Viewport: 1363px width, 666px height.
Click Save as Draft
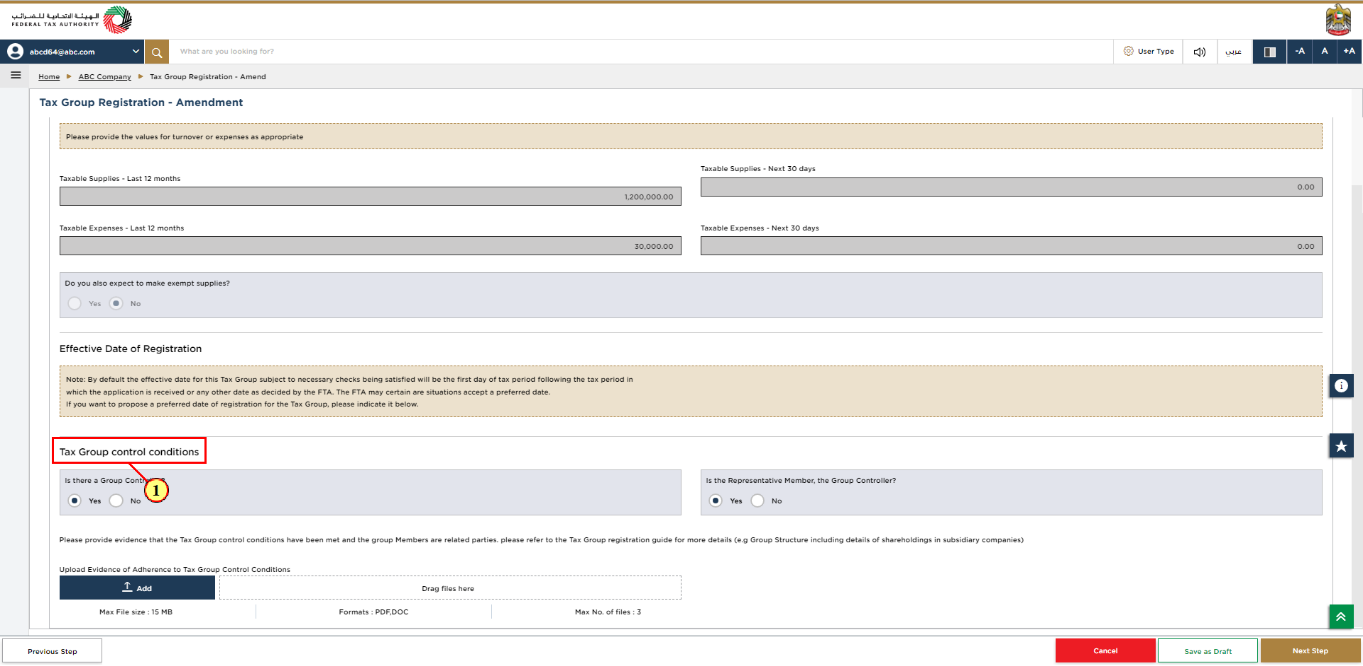pos(1208,651)
